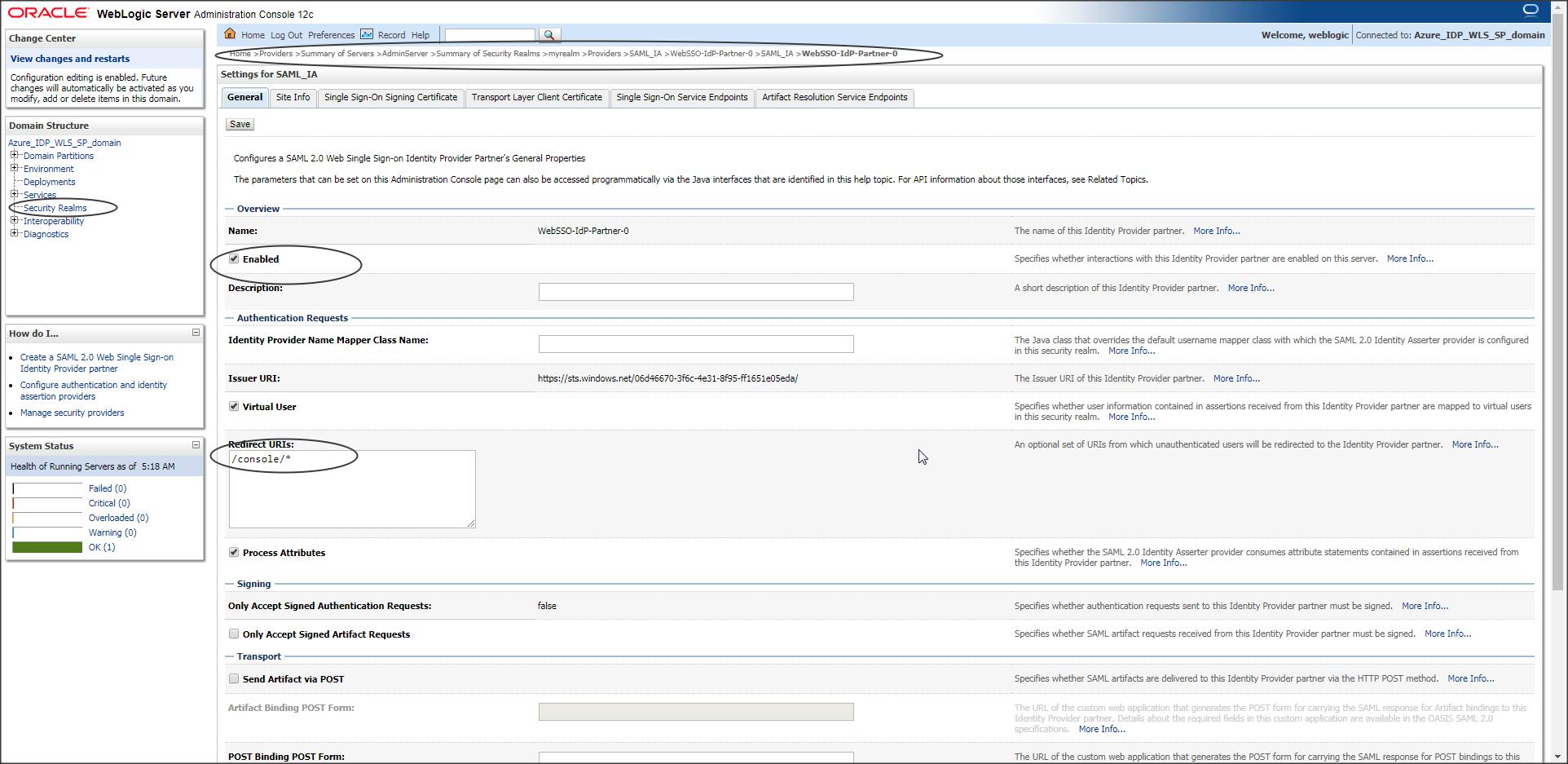
Task: Open Single Sign-On Signing Certificate tab
Action: pos(390,98)
